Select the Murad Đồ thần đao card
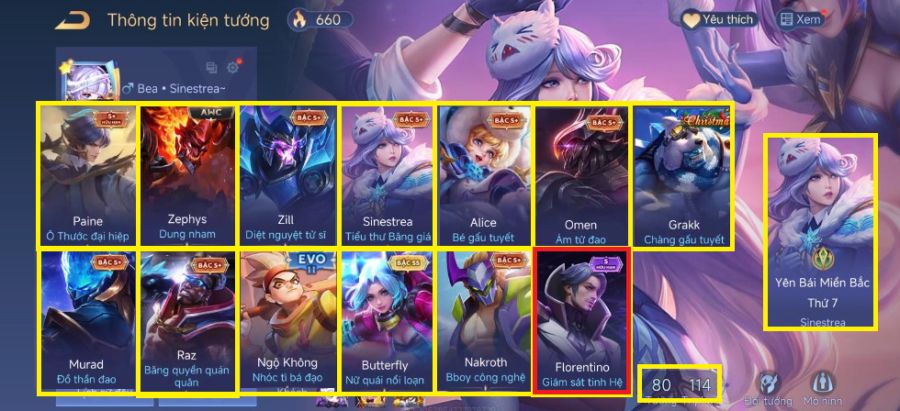Image resolution: width=900 pixels, height=411 pixels. [x=88, y=322]
